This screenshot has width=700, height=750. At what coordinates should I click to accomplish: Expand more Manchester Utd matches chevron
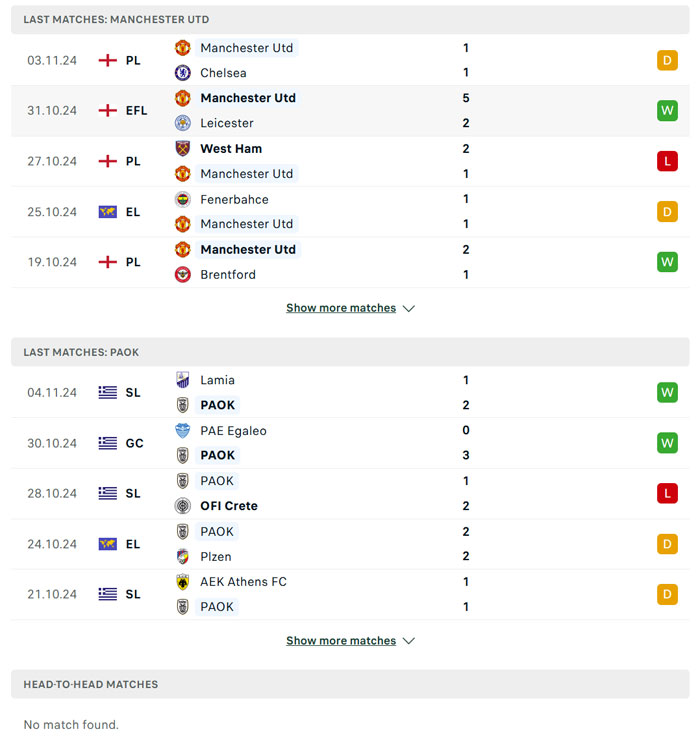[408, 308]
